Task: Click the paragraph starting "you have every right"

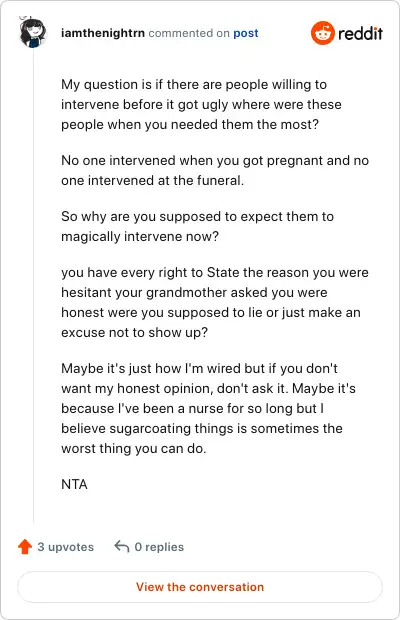Action: click(215, 302)
